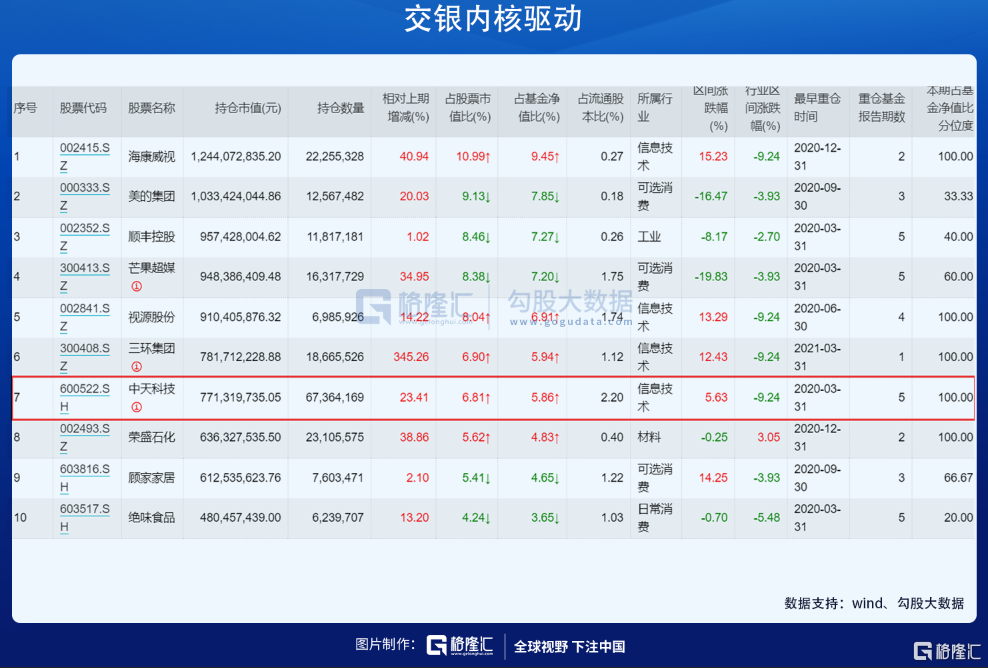Click the date 2021-03-31 for 三环集团
The image size is (988, 668).
point(817,357)
